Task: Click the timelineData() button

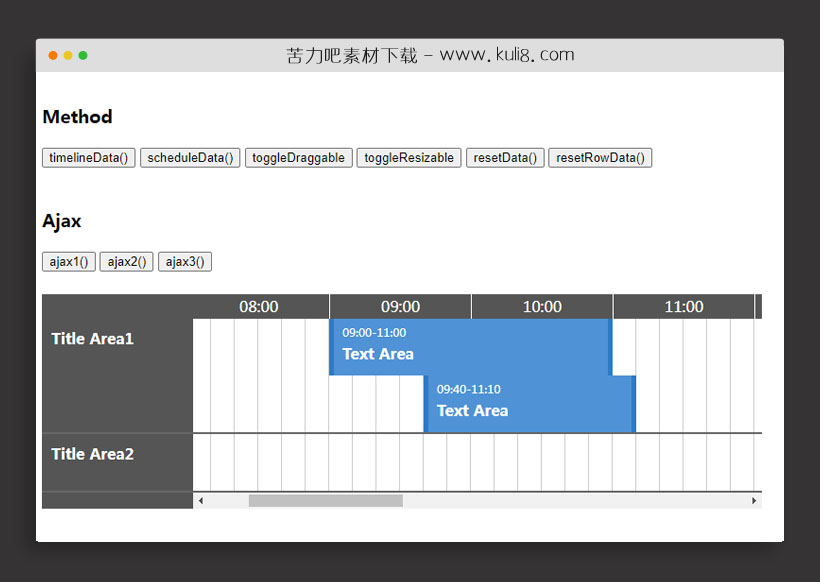Action: (x=89, y=158)
